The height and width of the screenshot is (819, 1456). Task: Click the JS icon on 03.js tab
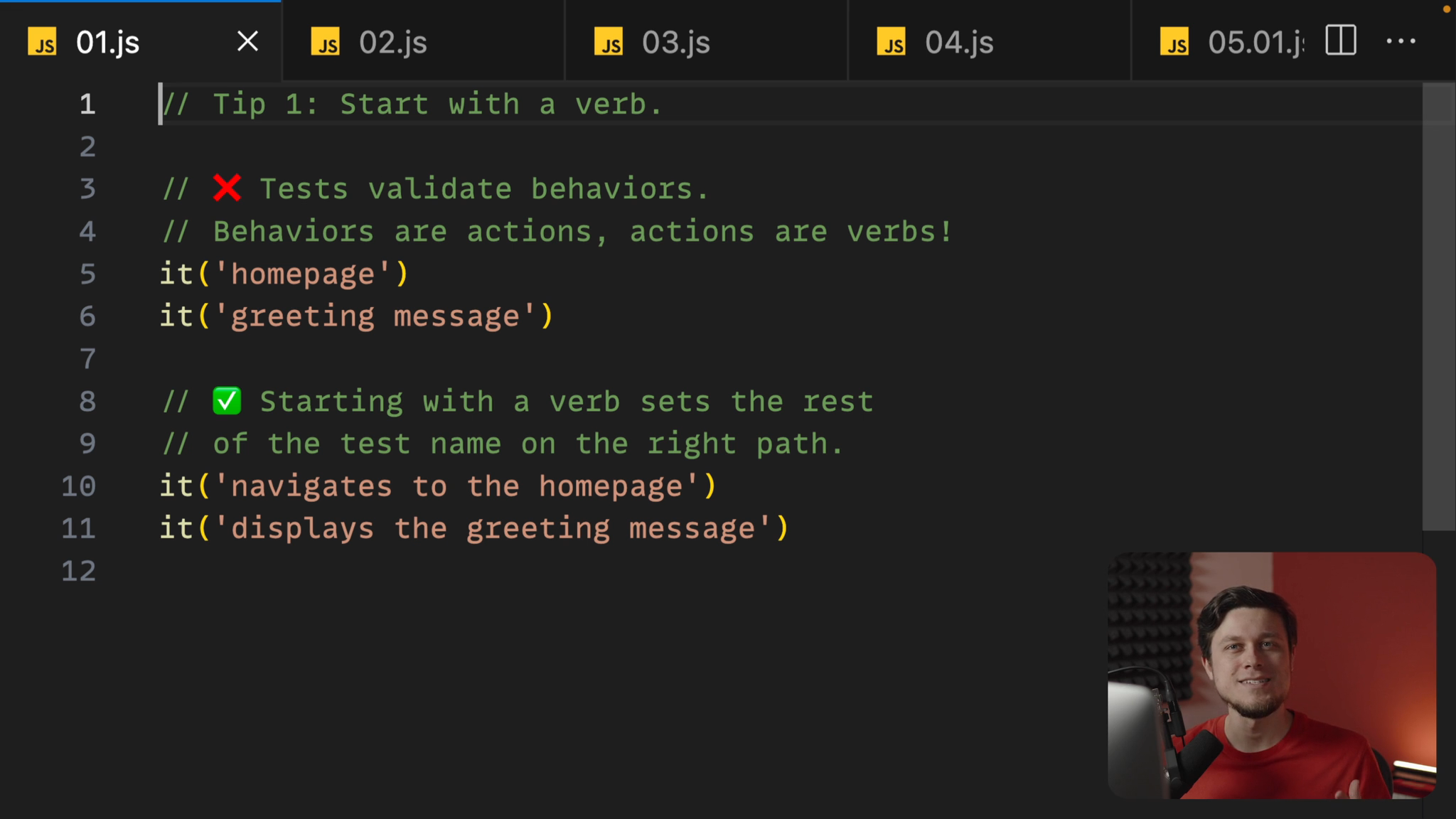609,42
